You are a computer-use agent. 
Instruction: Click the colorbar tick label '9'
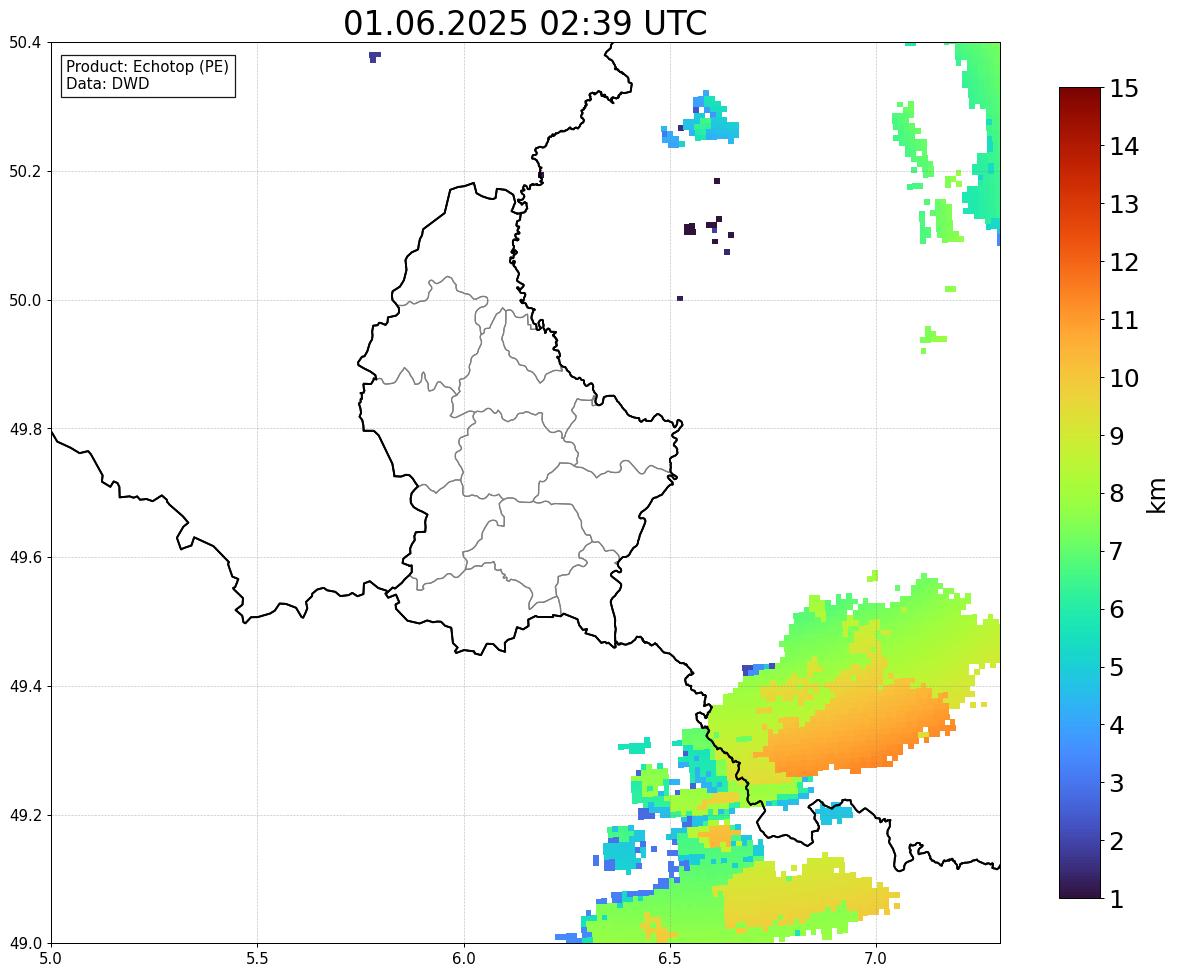pyautogui.click(x=1117, y=436)
